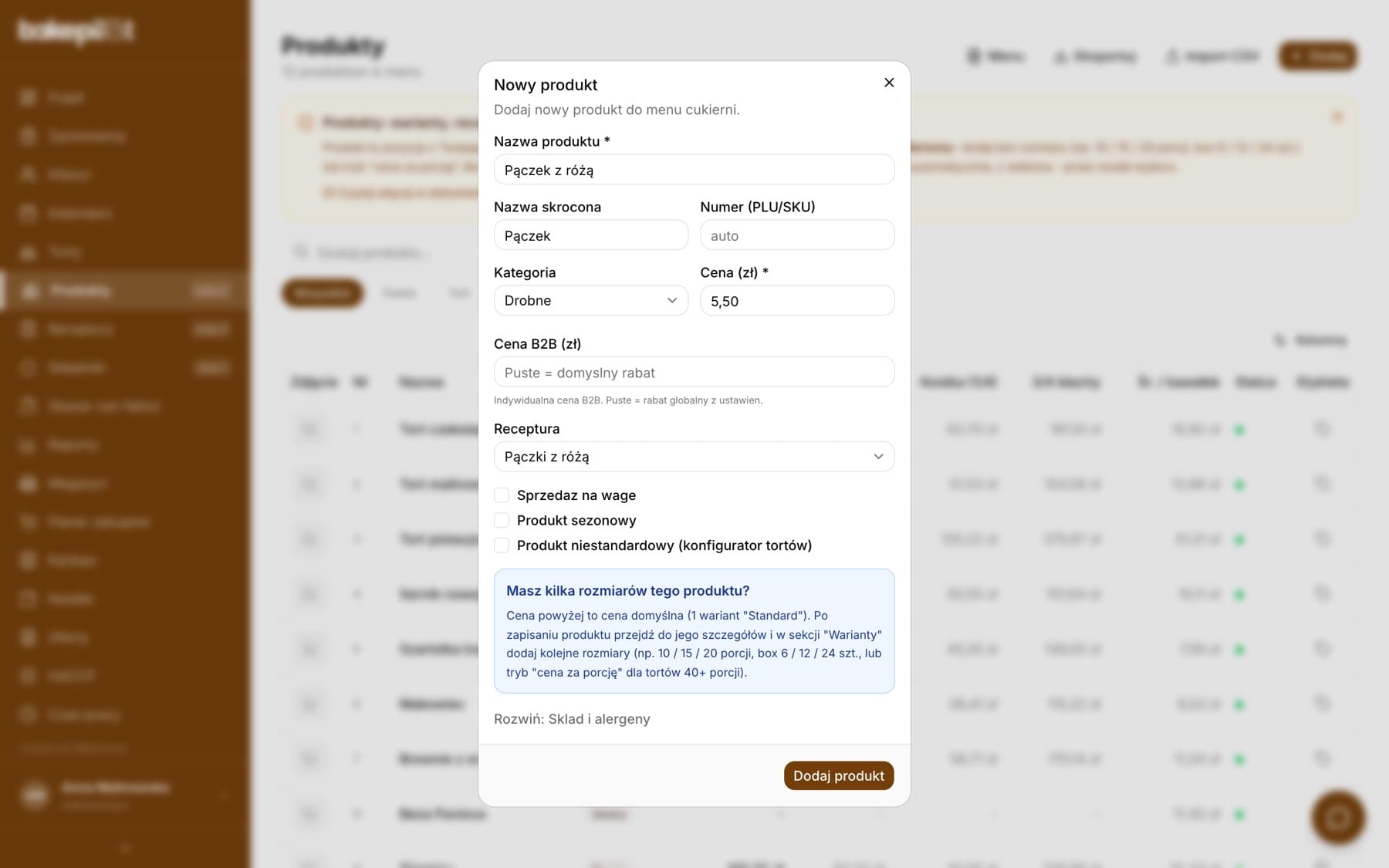
Task: Expand the Sklad i alergeny section
Action: click(x=572, y=719)
